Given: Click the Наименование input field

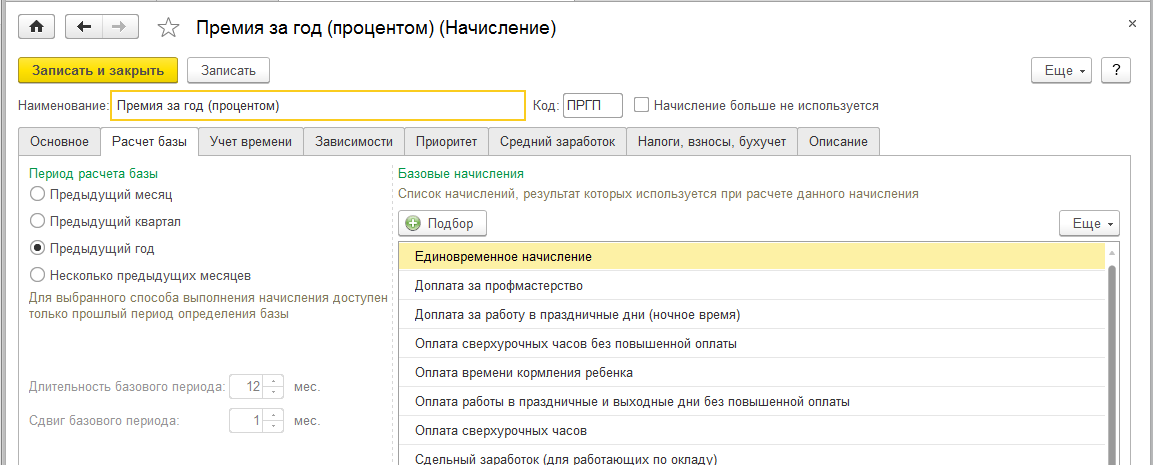Looking at the screenshot, I should (318, 105).
